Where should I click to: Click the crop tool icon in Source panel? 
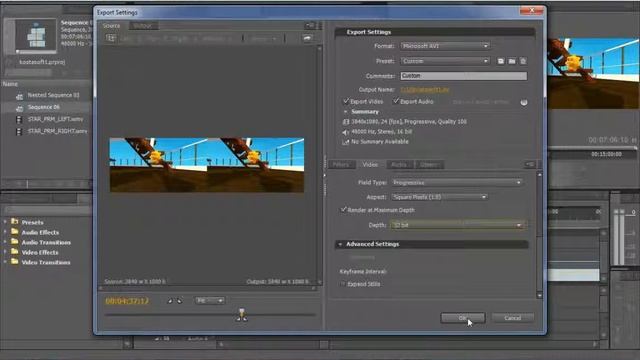click(x=111, y=38)
